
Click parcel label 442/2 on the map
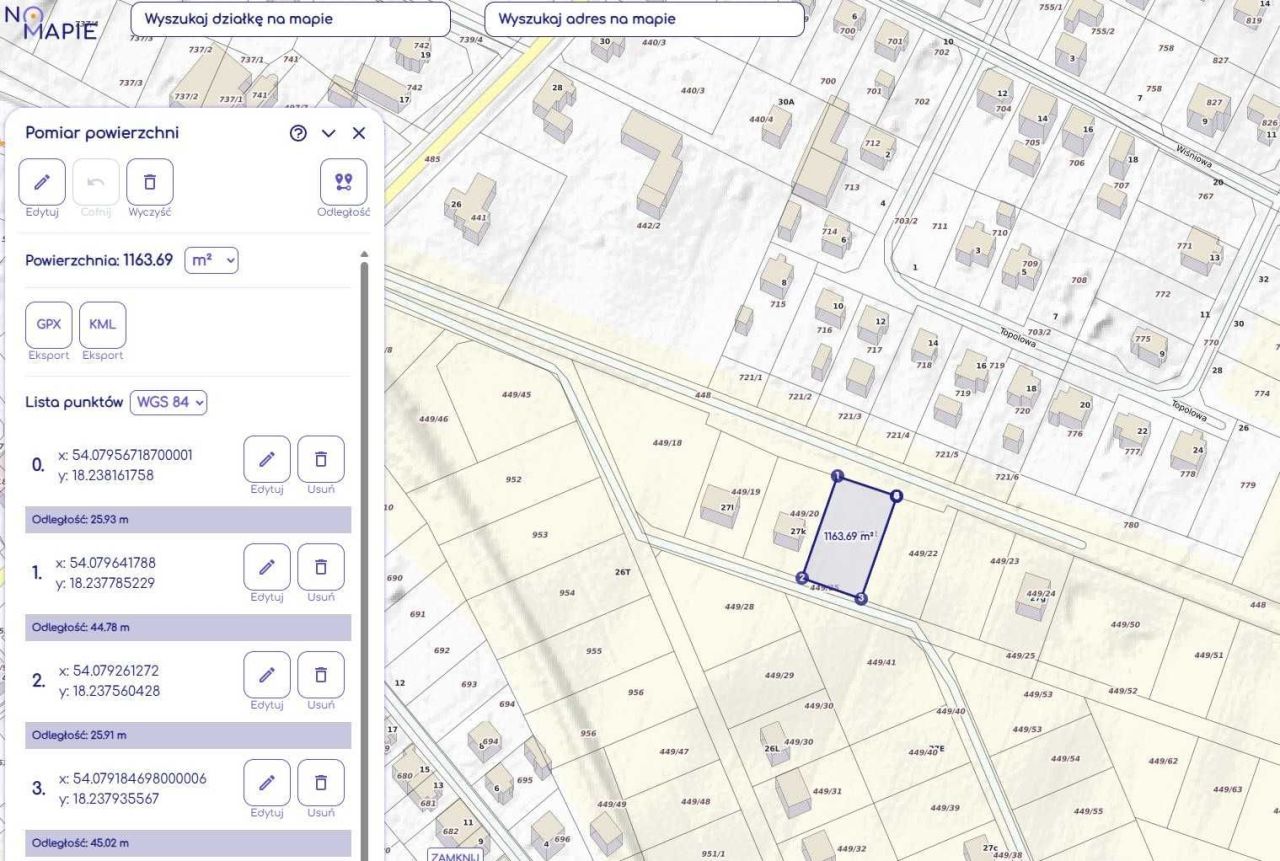[x=649, y=225]
